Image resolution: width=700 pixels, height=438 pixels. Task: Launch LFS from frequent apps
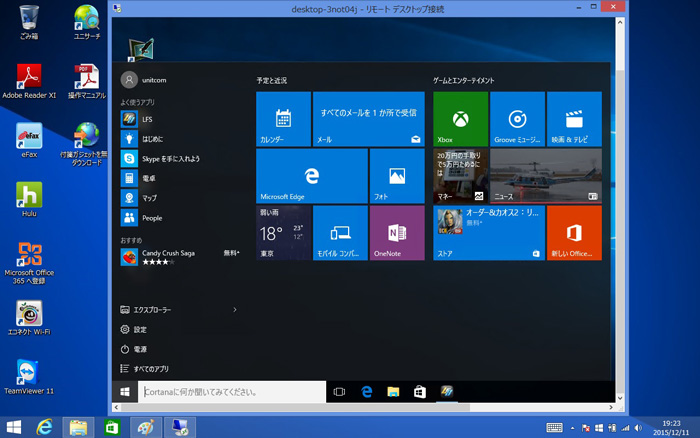(179, 119)
